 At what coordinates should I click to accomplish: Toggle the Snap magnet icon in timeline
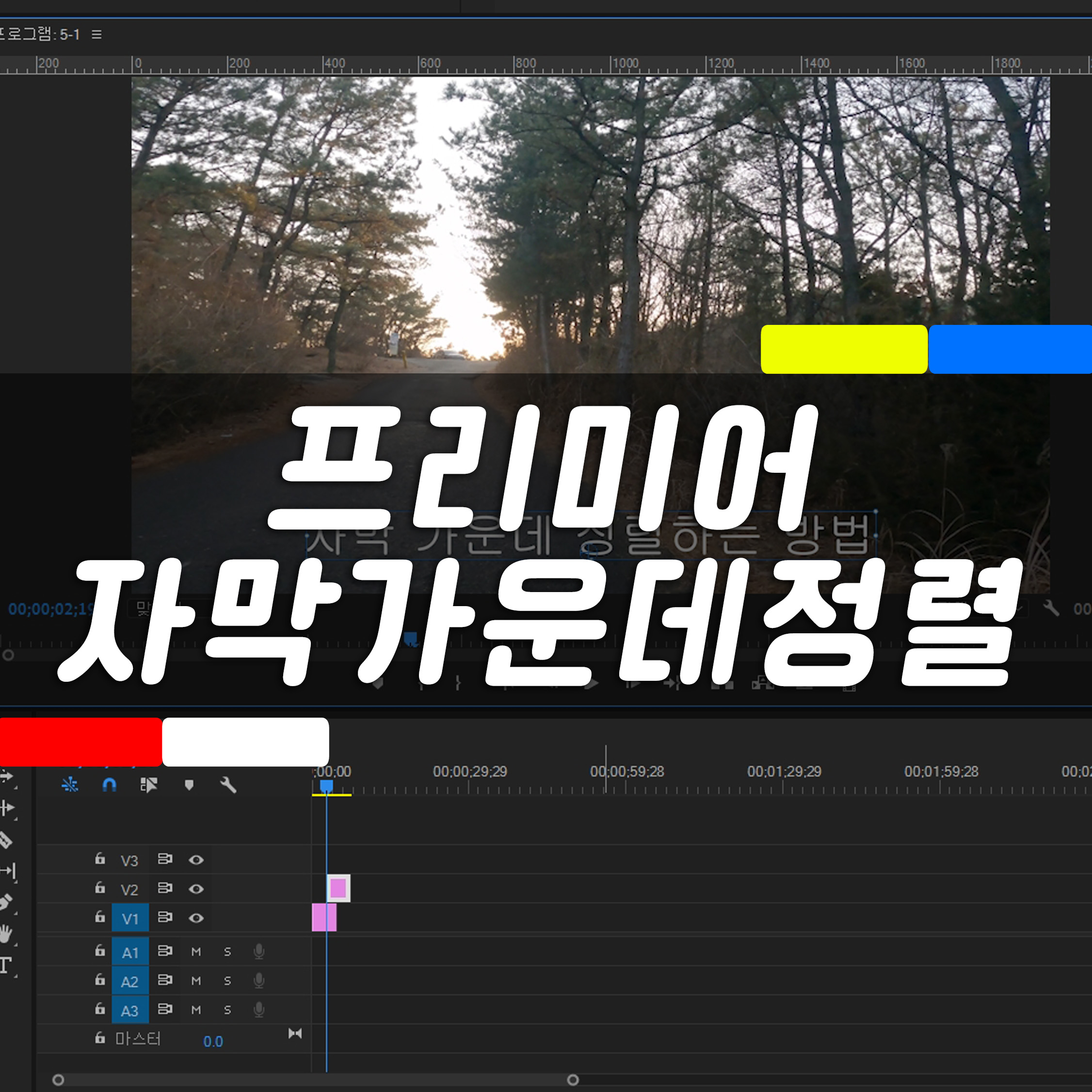pos(109,785)
